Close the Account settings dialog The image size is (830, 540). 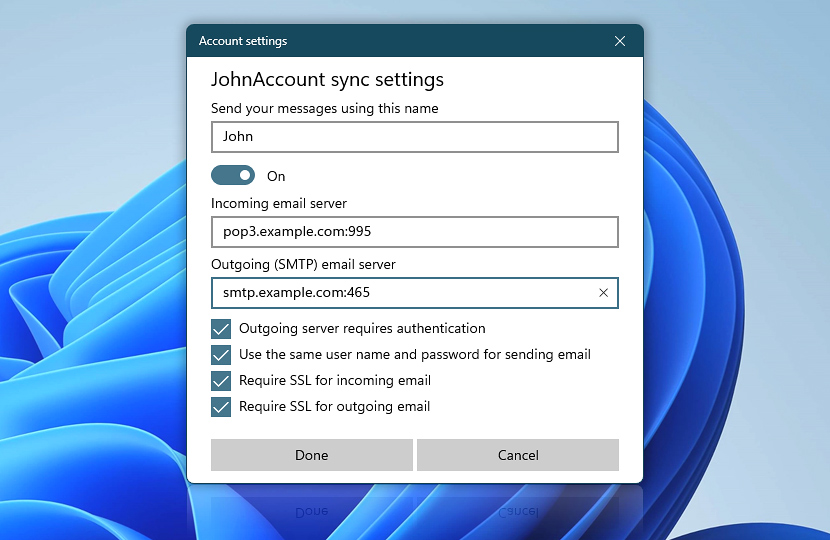(x=620, y=41)
